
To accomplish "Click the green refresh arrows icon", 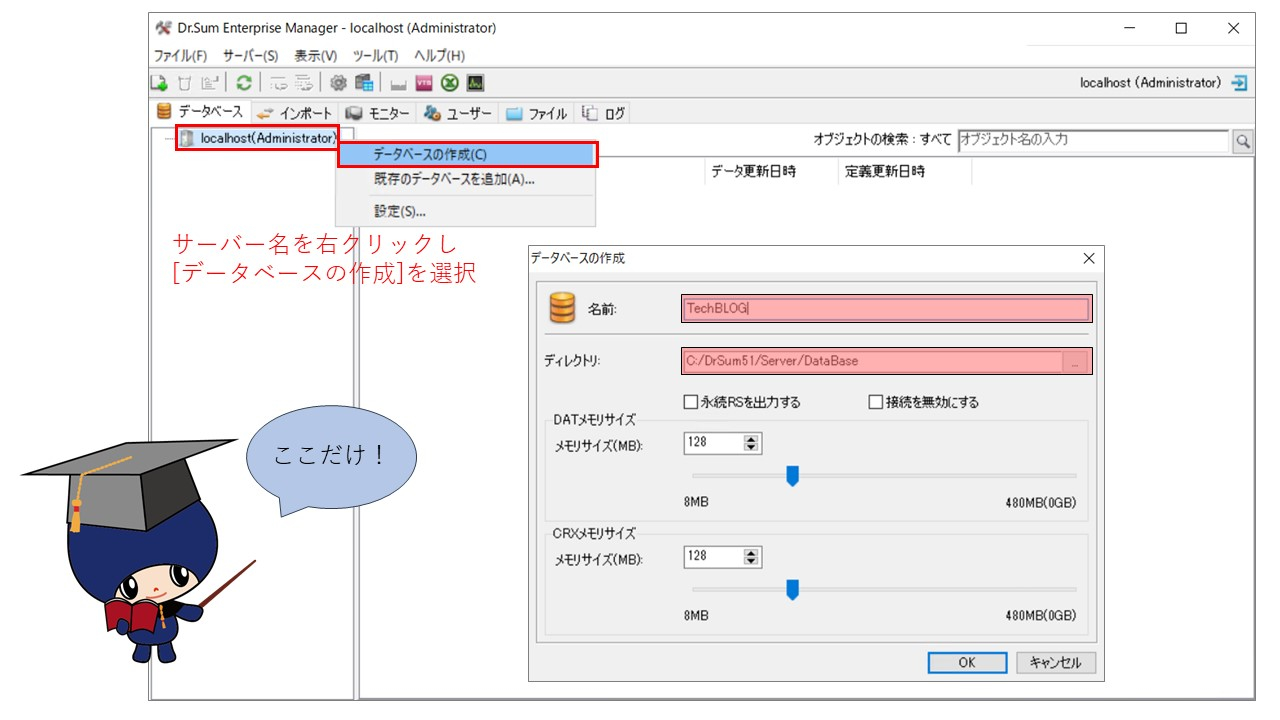I will [x=243, y=83].
